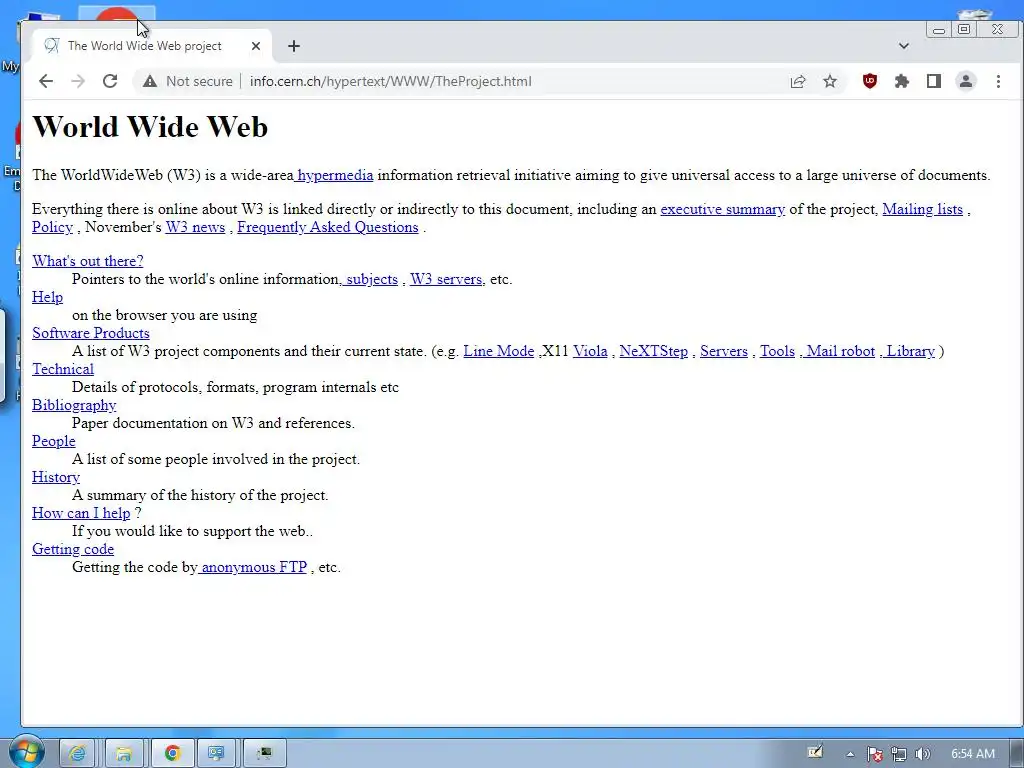Follow the People link
The height and width of the screenshot is (768, 1024).
coord(54,441)
